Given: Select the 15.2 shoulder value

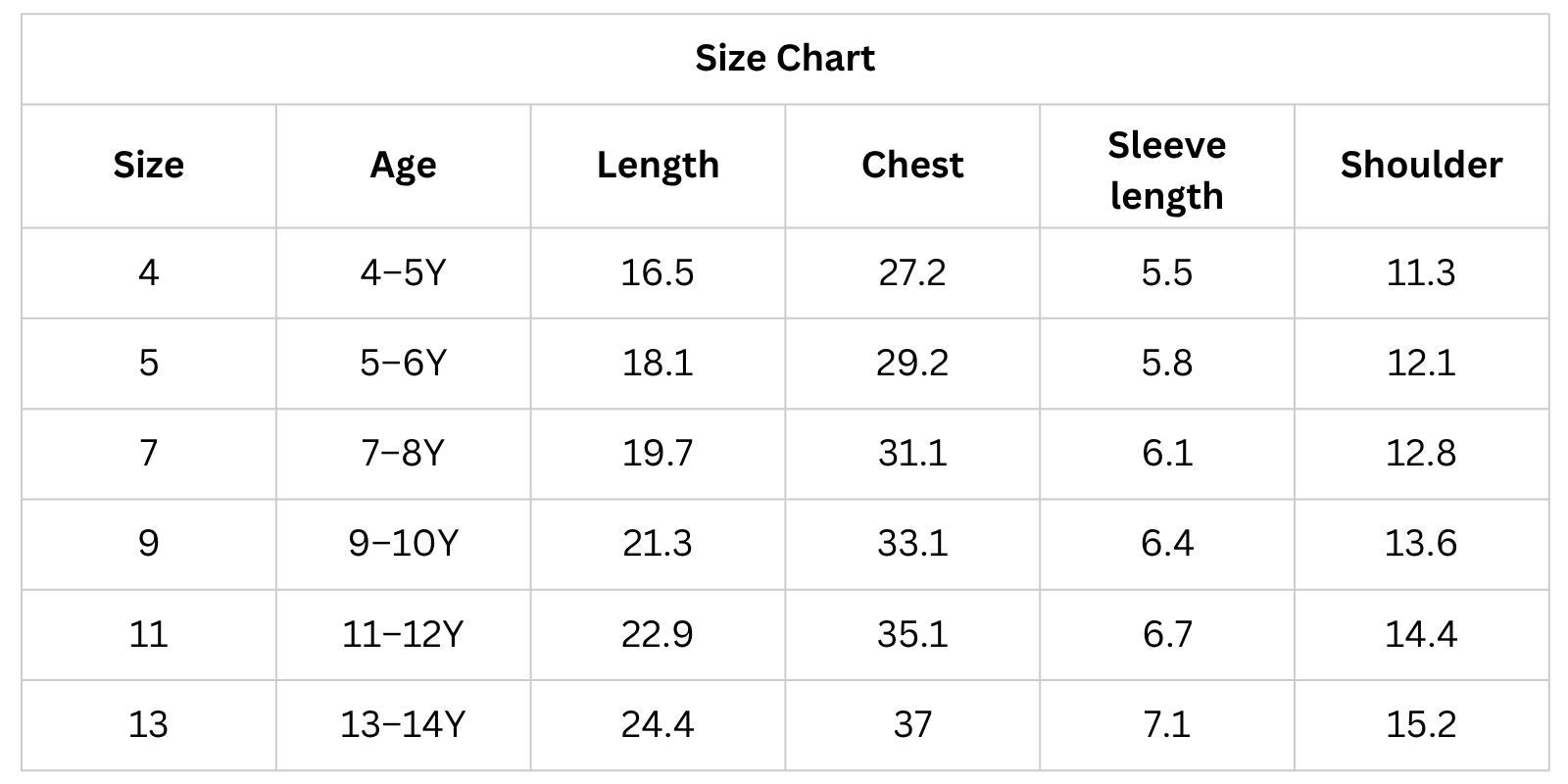Looking at the screenshot, I should 1421,724.
